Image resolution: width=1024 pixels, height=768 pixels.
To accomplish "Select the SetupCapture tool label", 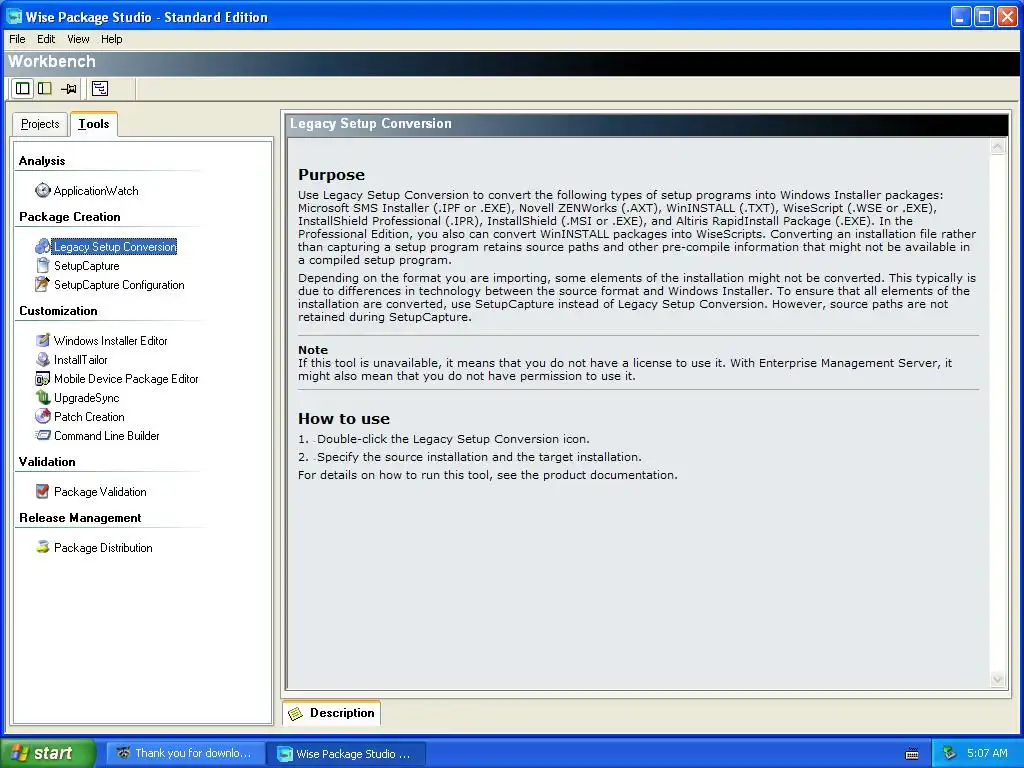I will (87, 266).
